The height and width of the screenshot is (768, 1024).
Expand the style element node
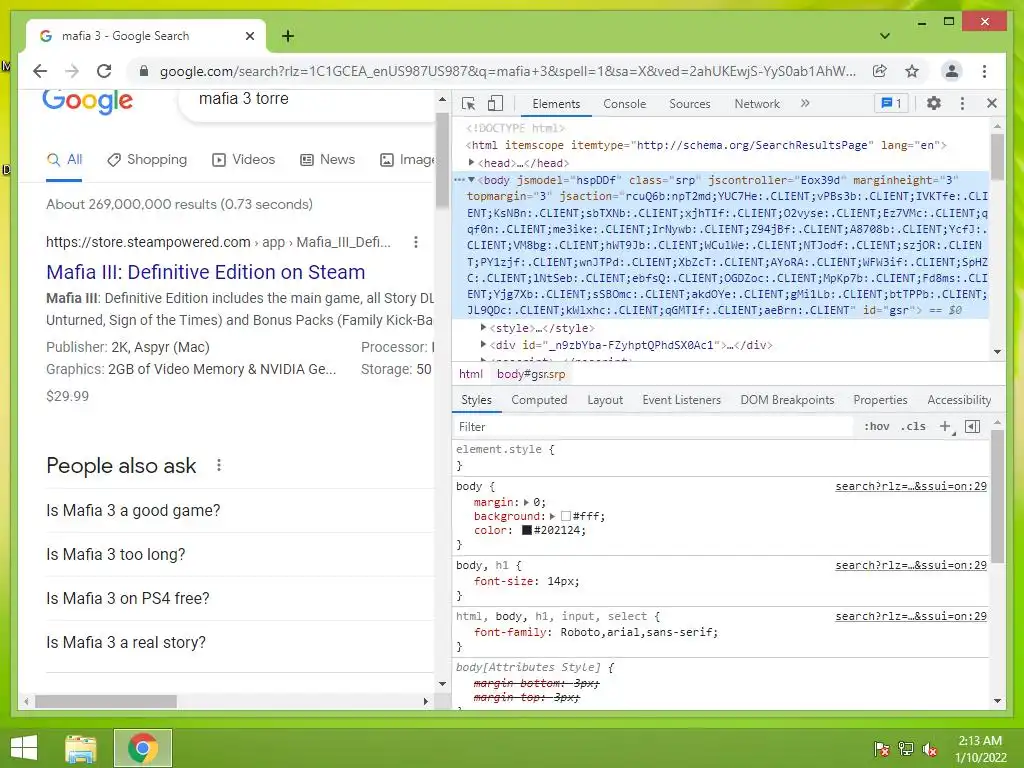coord(483,328)
